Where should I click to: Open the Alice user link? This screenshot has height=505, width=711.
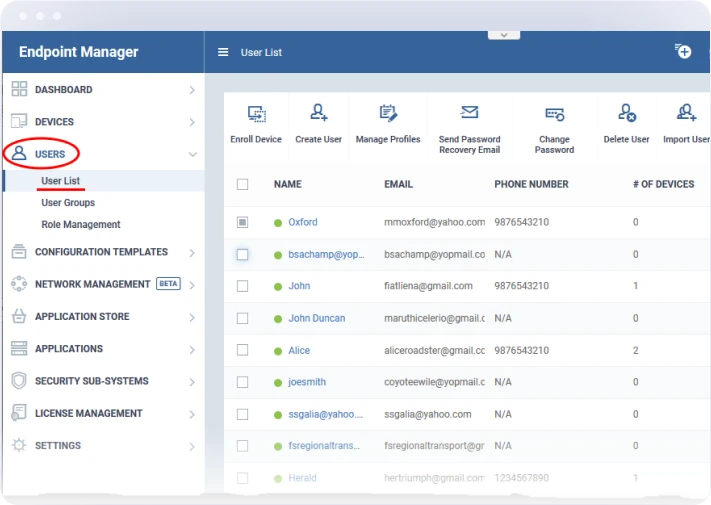point(299,351)
